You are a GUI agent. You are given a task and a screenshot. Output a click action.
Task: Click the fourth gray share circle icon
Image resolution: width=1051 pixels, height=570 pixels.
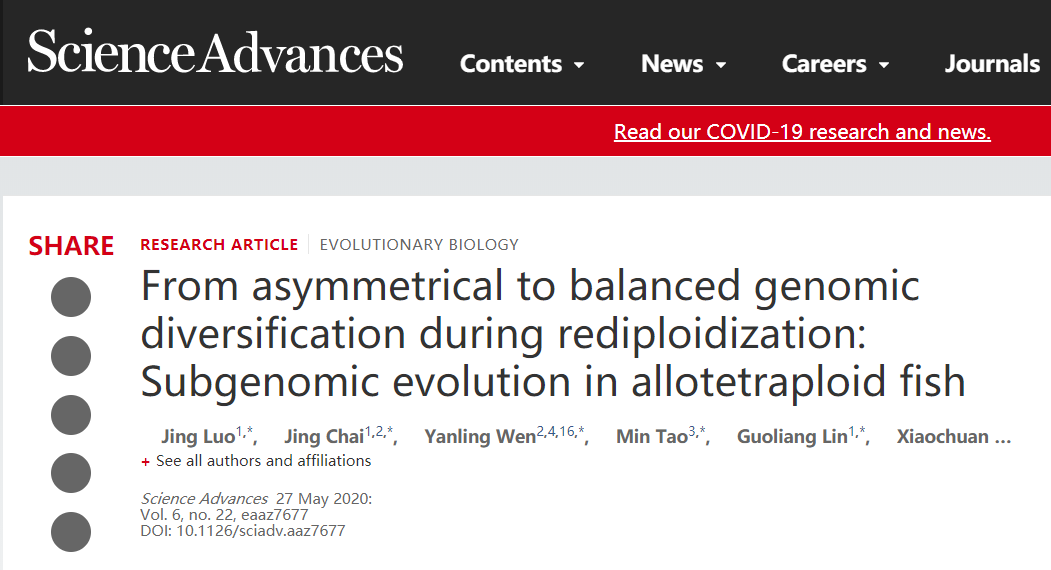click(x=71, y=473)
